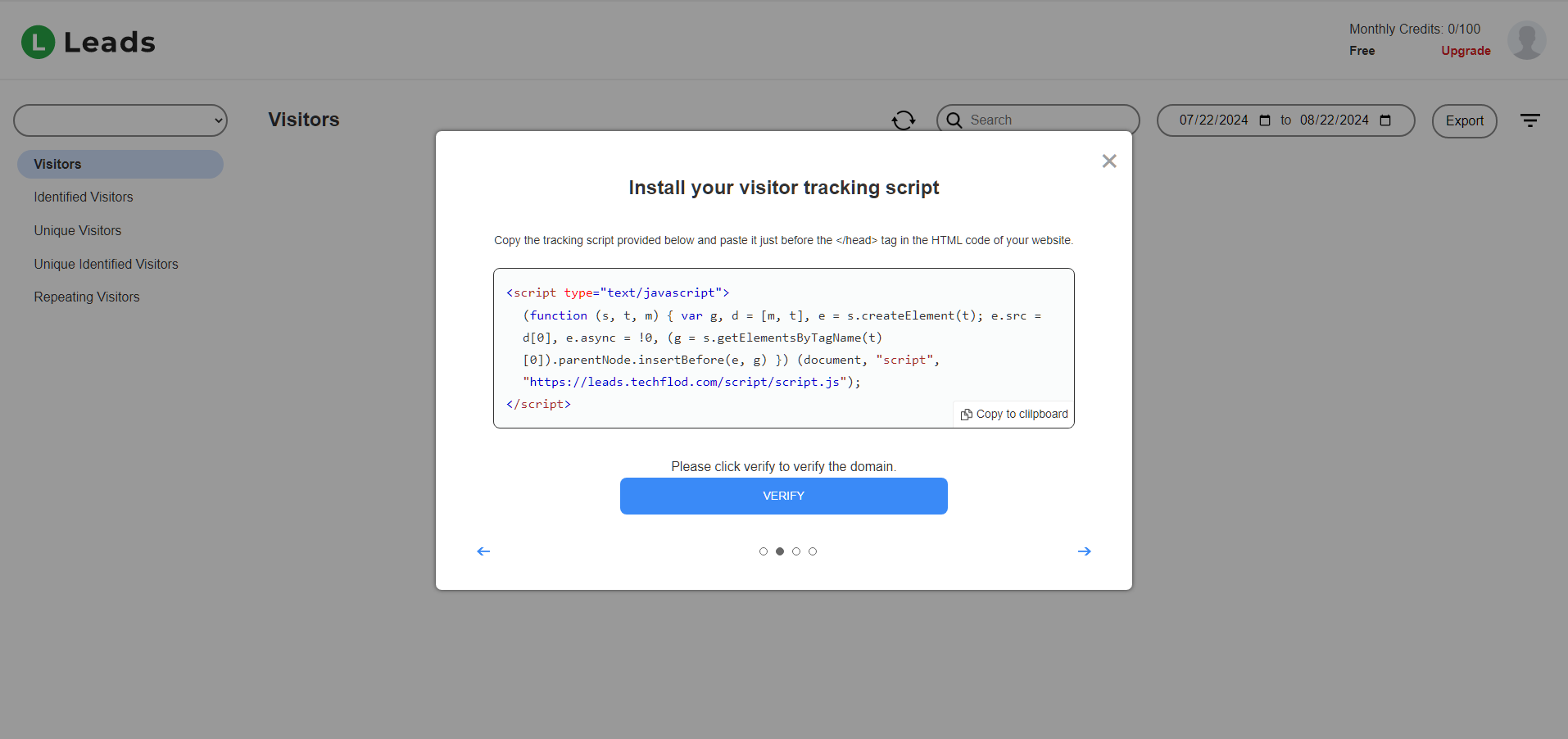Screen dimensions: 1568x739
Task: Click the Copy to clipboard button
Action: (x=1014, y=415)
